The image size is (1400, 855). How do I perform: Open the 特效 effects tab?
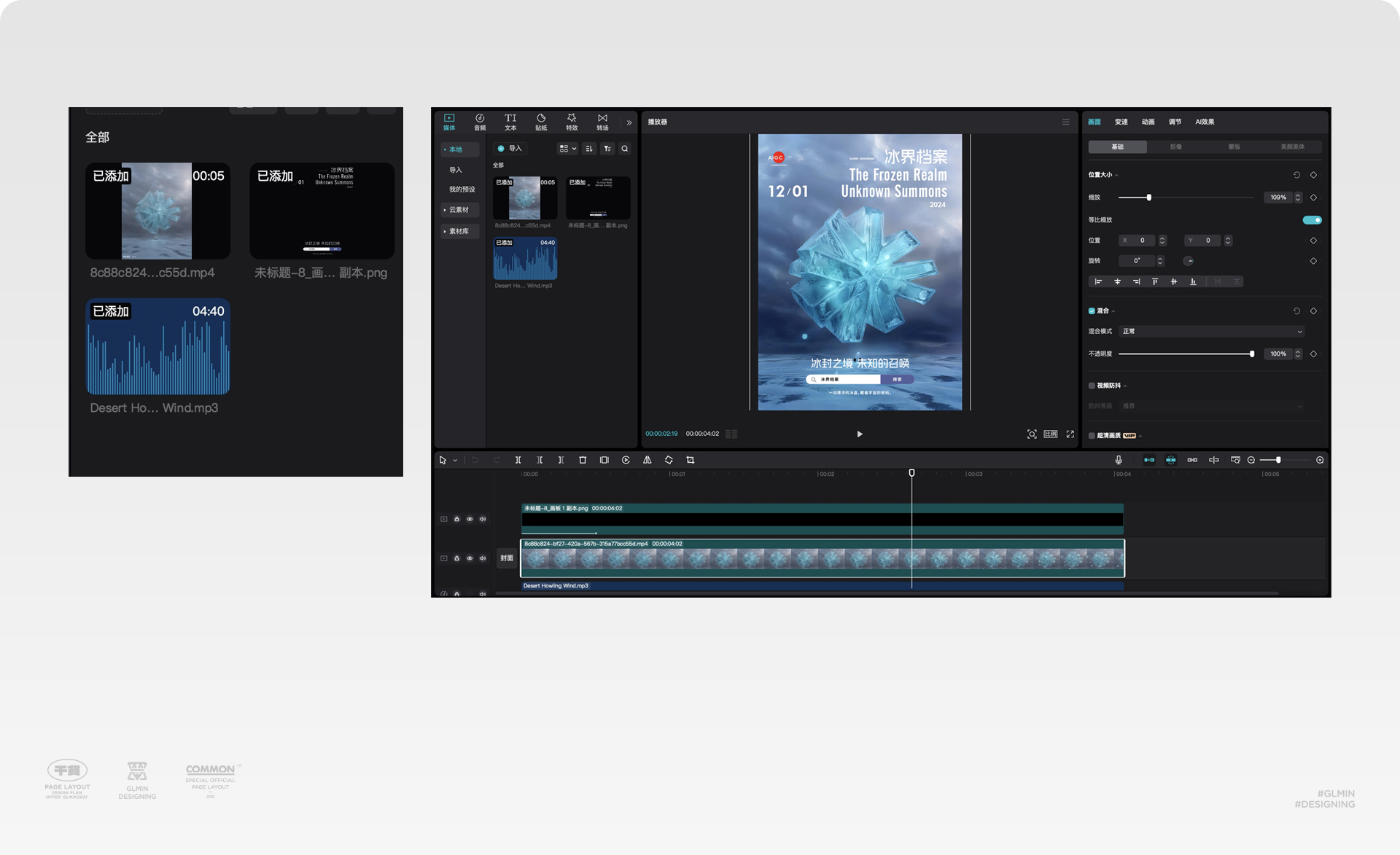(572, 122)
